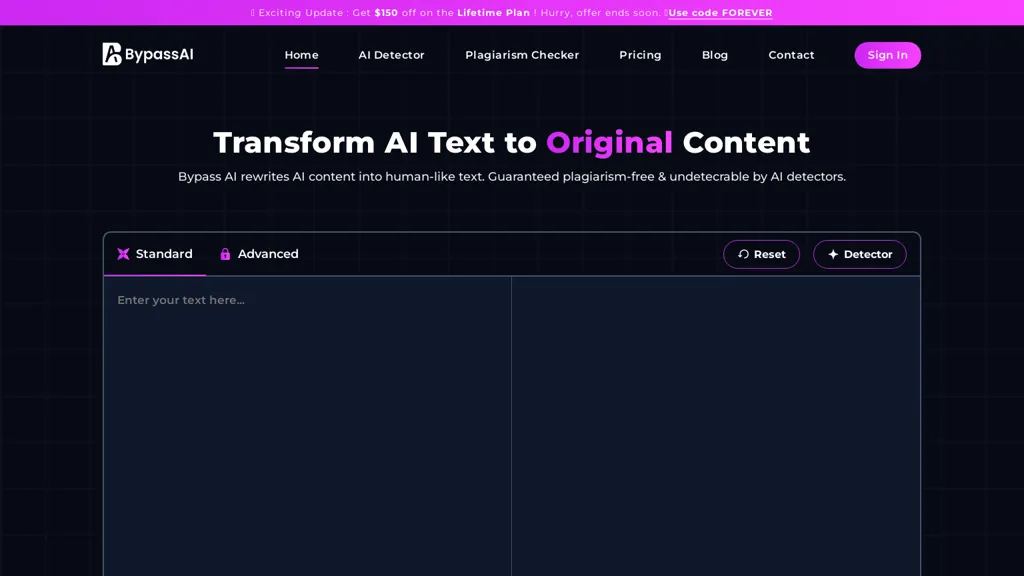Open the Contact page

[791, 55]
